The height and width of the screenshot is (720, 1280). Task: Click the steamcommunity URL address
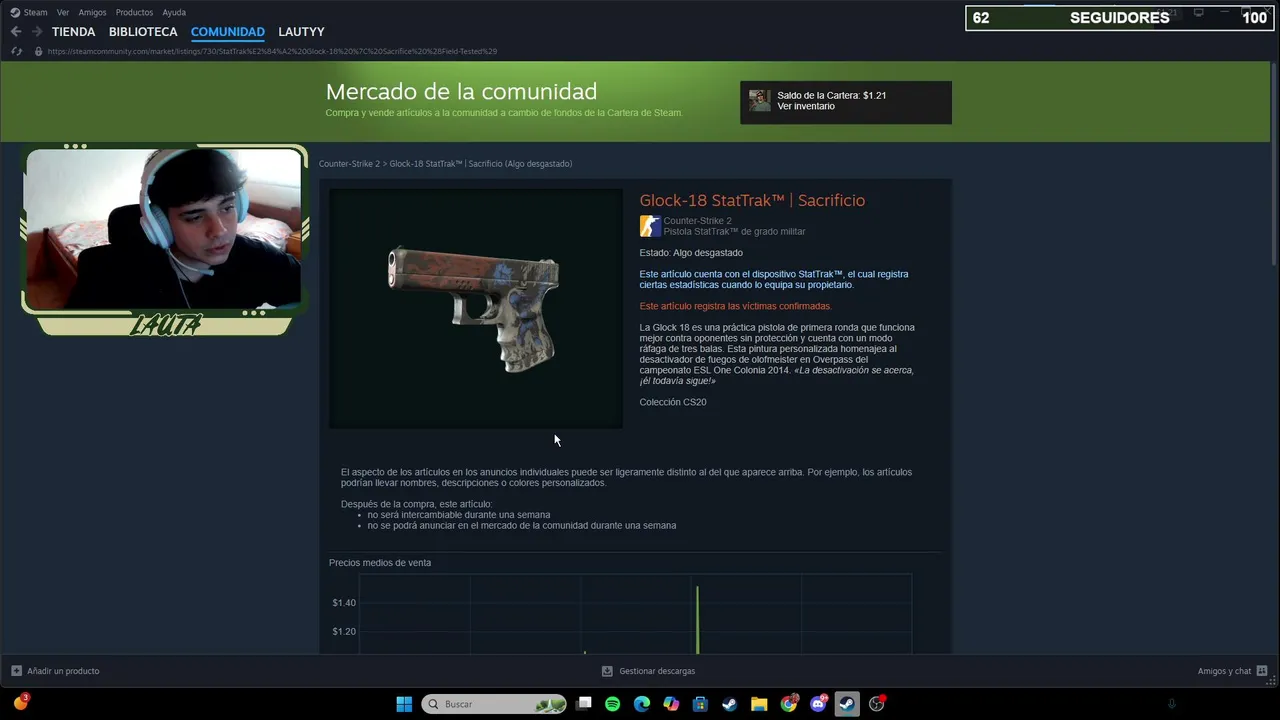pos(272,51)
